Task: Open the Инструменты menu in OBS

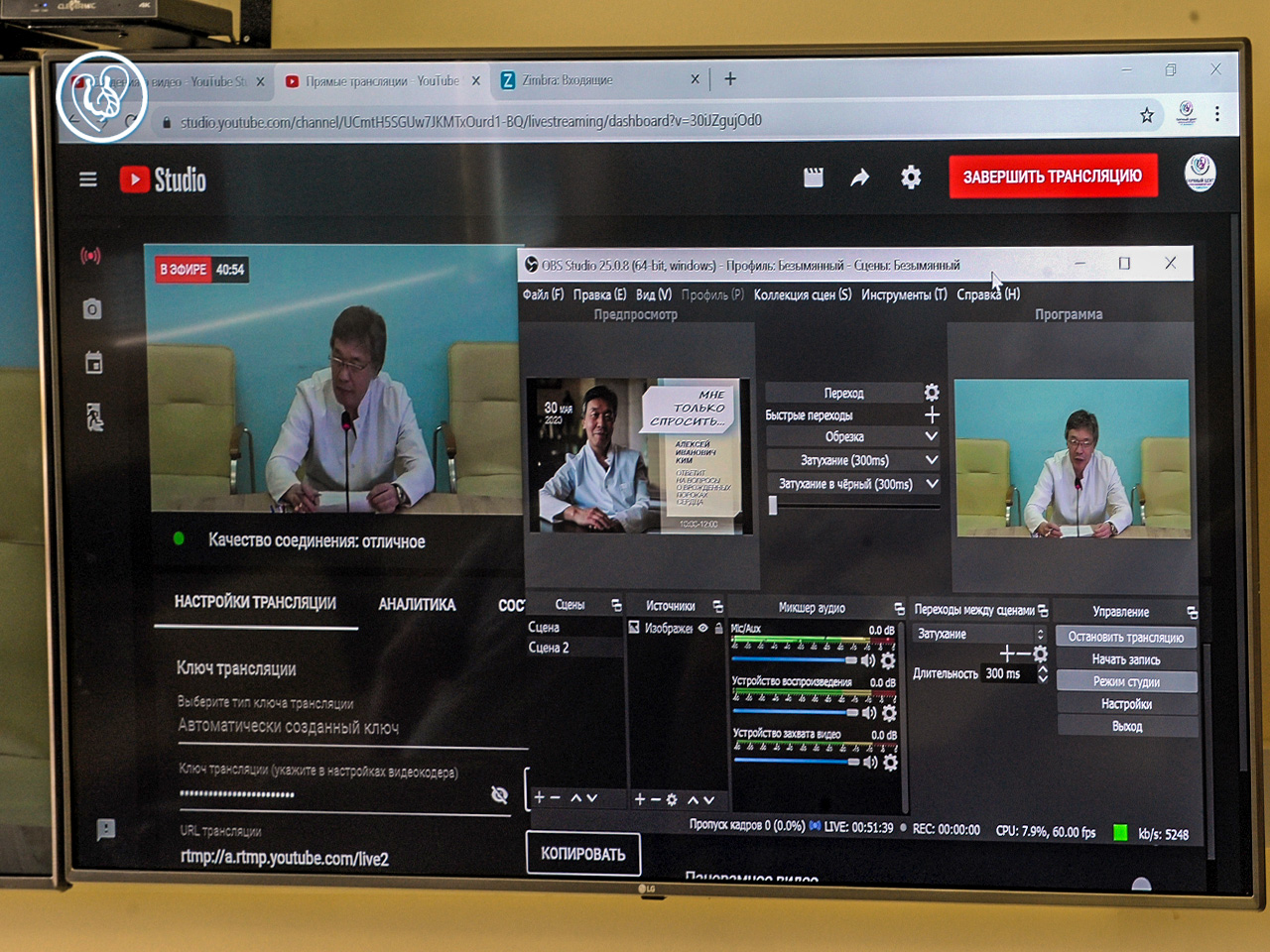Action: coord(903,295)
